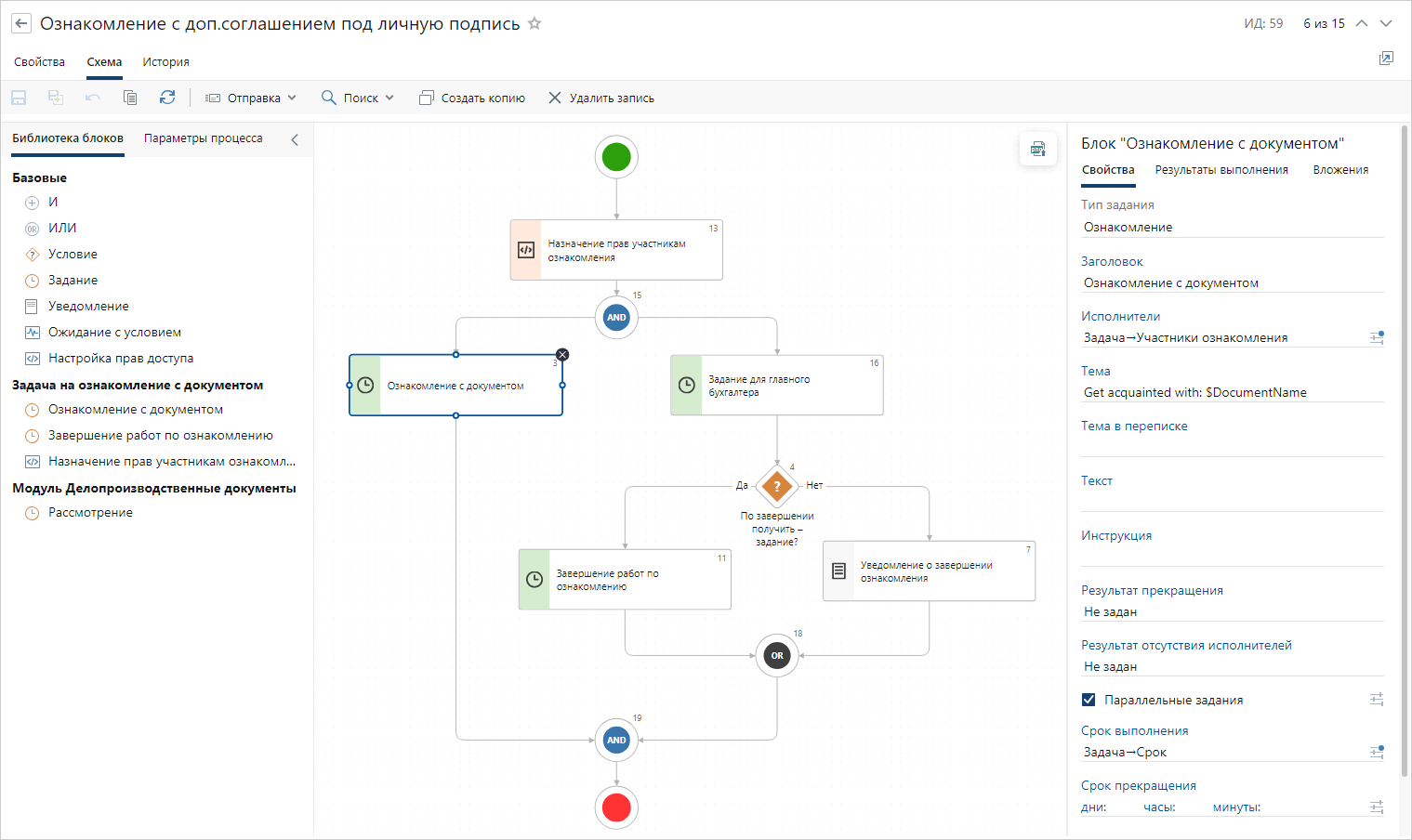Go to previous record with up chevron
The width and height of the screenshot is (1412, 840).
click(x=1362, y=23)
